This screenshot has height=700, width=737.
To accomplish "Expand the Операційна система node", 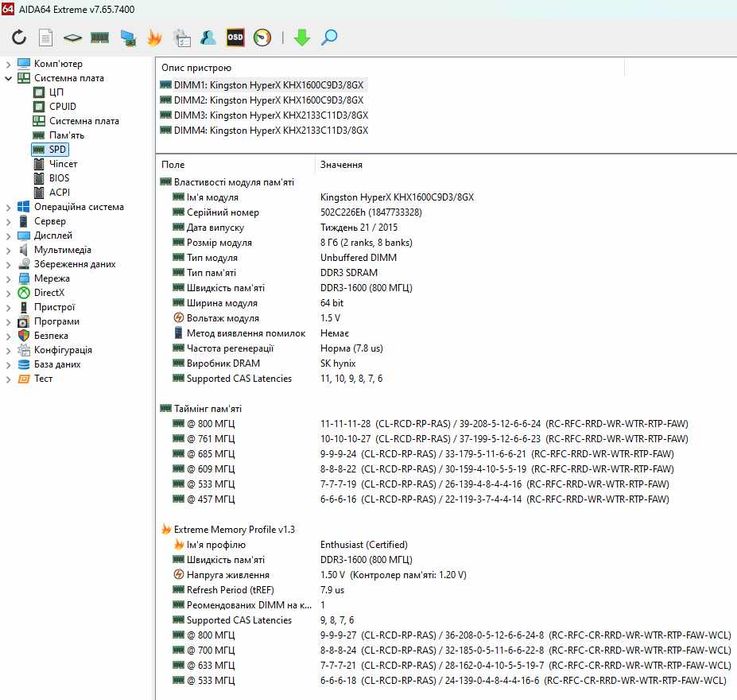I will [x=8, y=207].
